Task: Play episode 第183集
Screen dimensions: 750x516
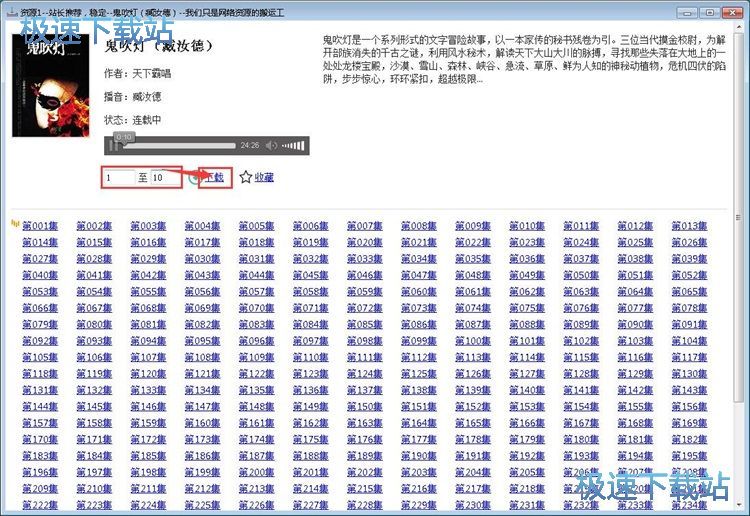Action: 40,456
